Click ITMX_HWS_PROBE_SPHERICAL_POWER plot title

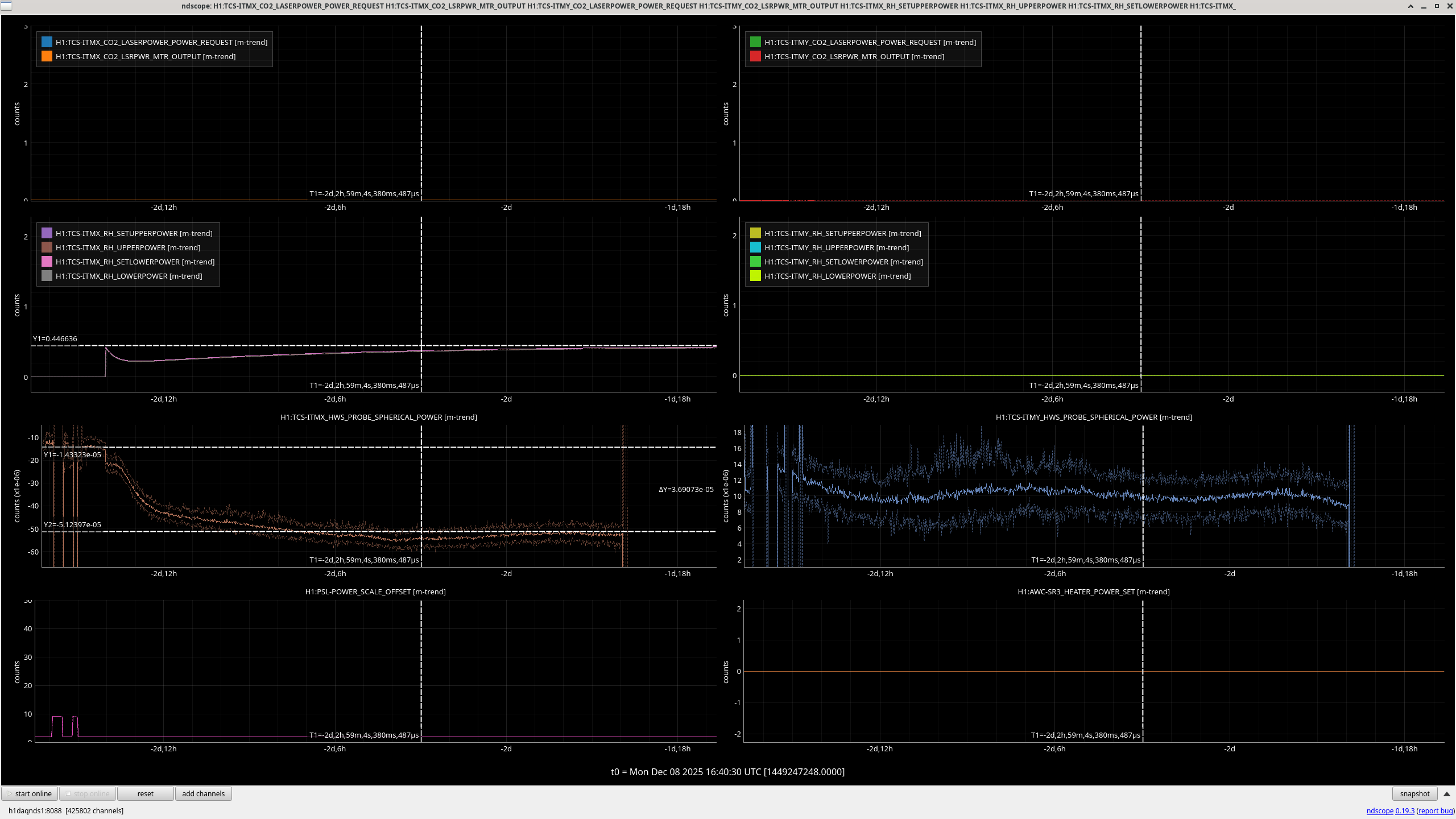[x=378, y=417]
